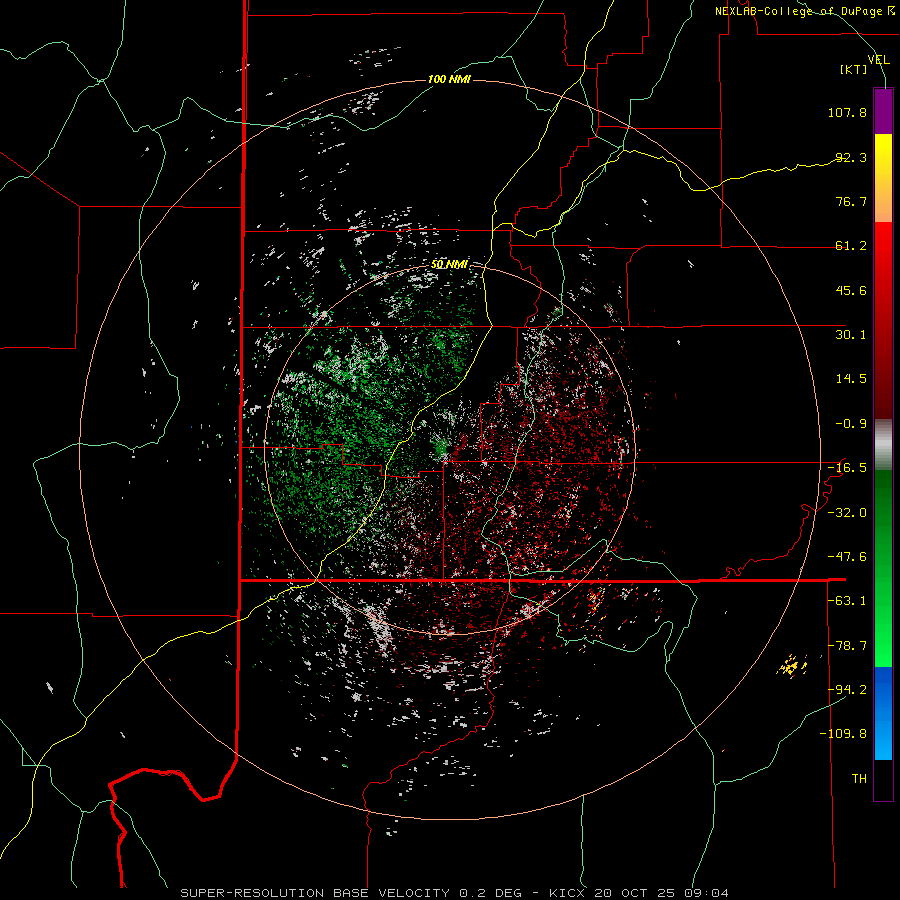Click the -94.2 velocity scale value
The width and height of the screenshot is (900, 900).
tap(847, 690)
